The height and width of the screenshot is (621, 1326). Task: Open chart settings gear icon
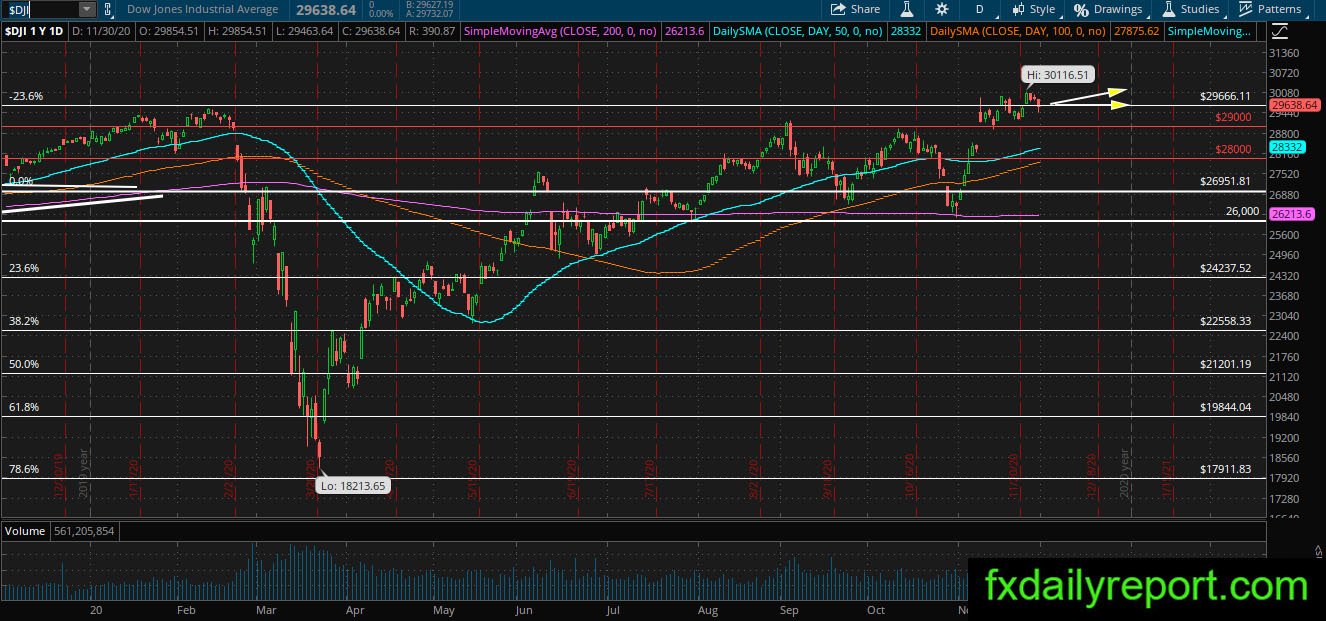(x=941, y=9)
